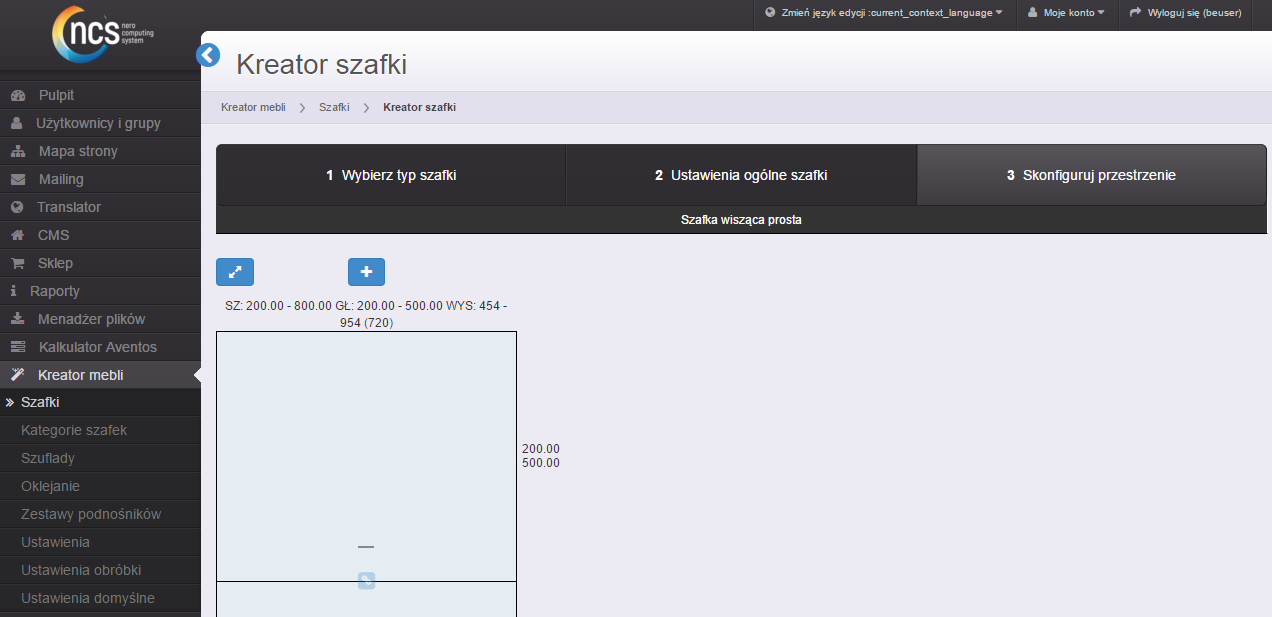Click the minus icon in cabinet space
Viewport: 1272px width, 617px height.
[366, 547]
